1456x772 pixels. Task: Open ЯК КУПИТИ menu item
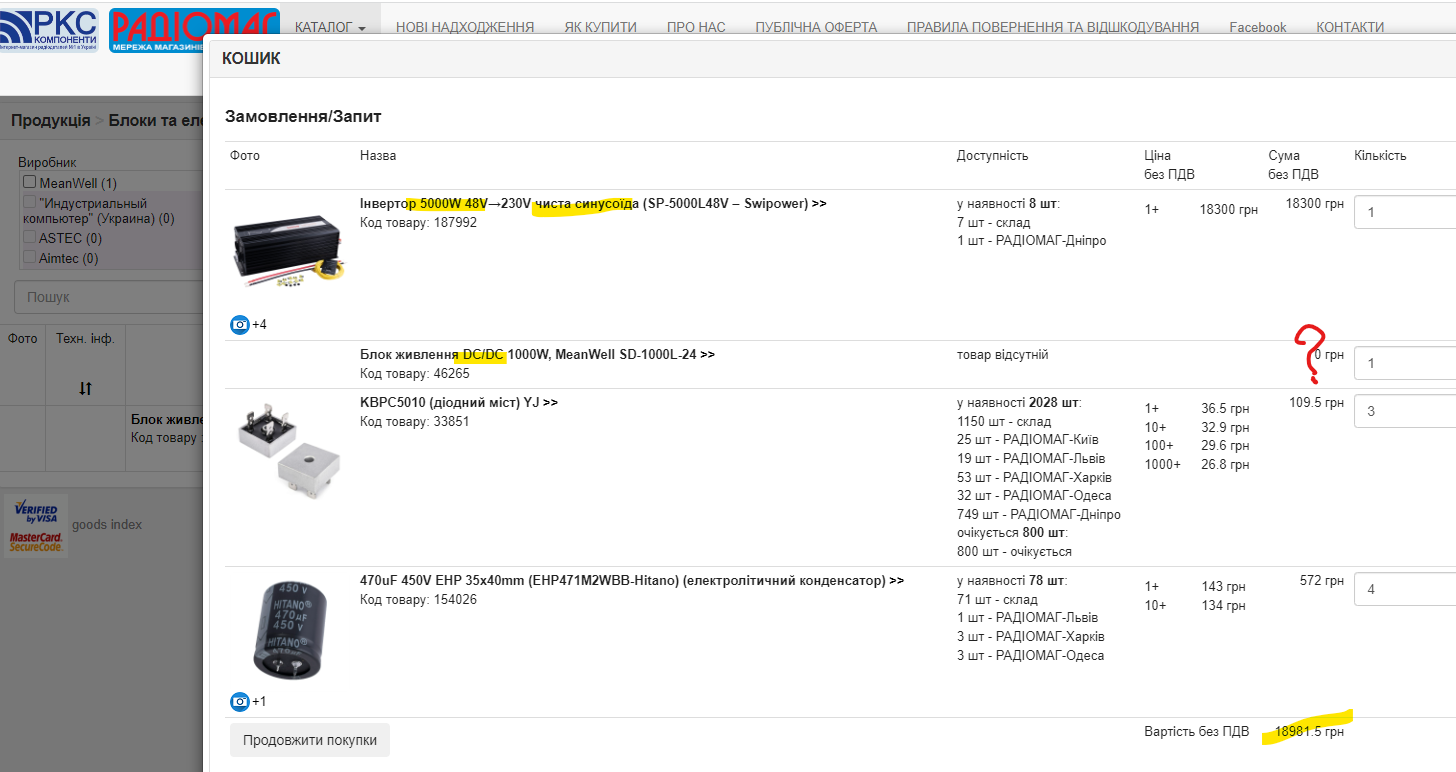pyautogui.click(x=600, y=27)
